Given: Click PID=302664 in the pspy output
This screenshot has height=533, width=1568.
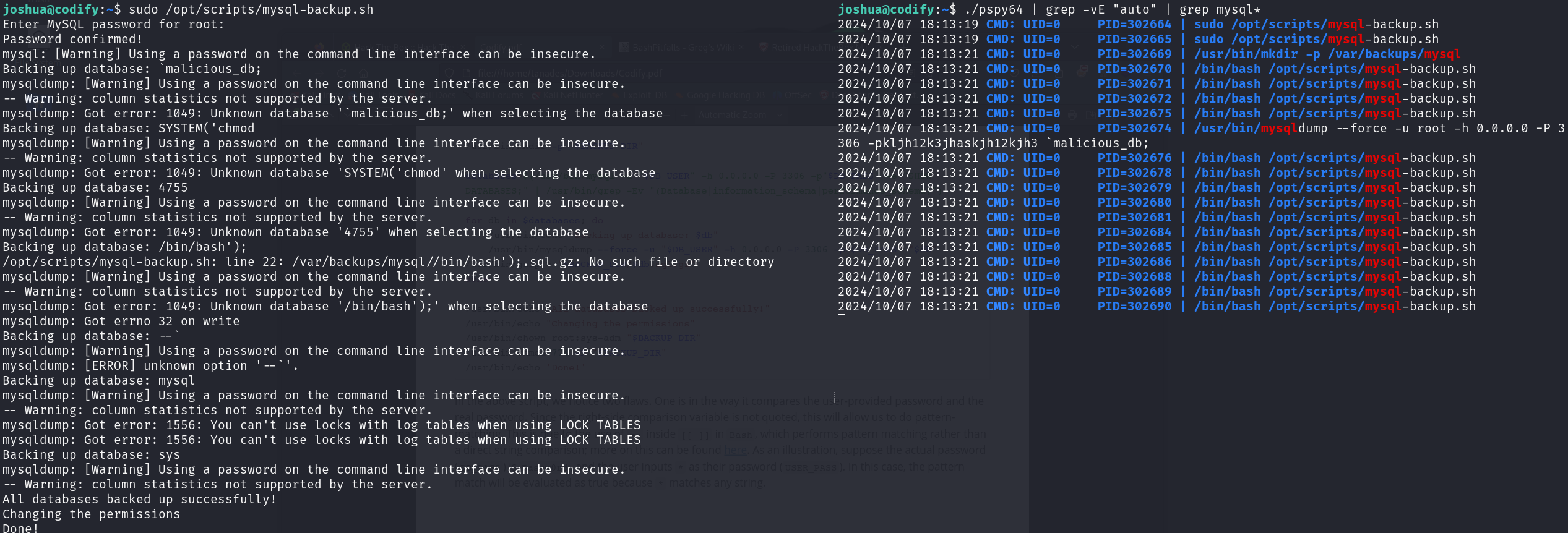Looking at the screenshot, I should click(x=1135, y=24).
